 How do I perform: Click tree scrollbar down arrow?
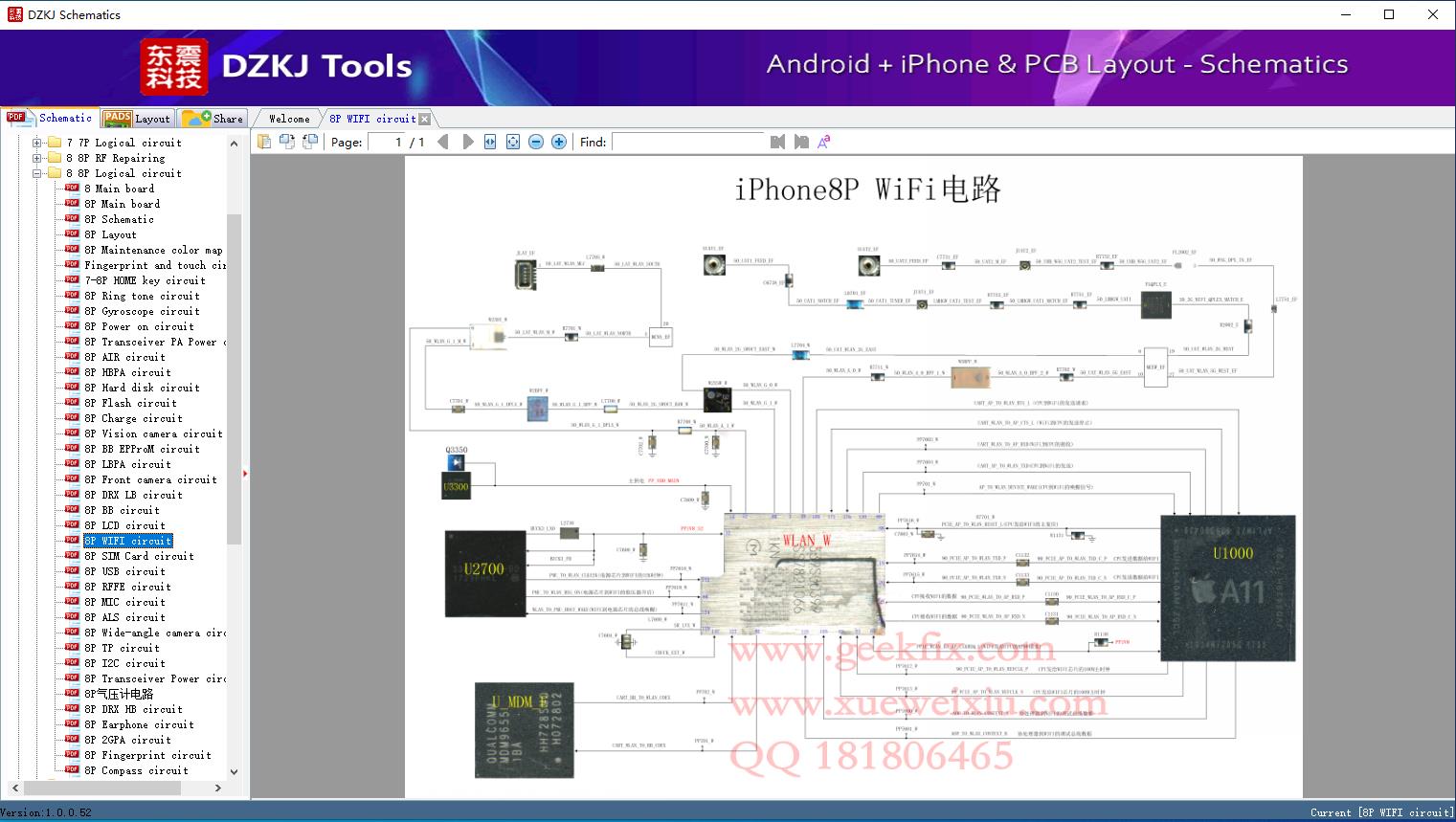point(234,771)
